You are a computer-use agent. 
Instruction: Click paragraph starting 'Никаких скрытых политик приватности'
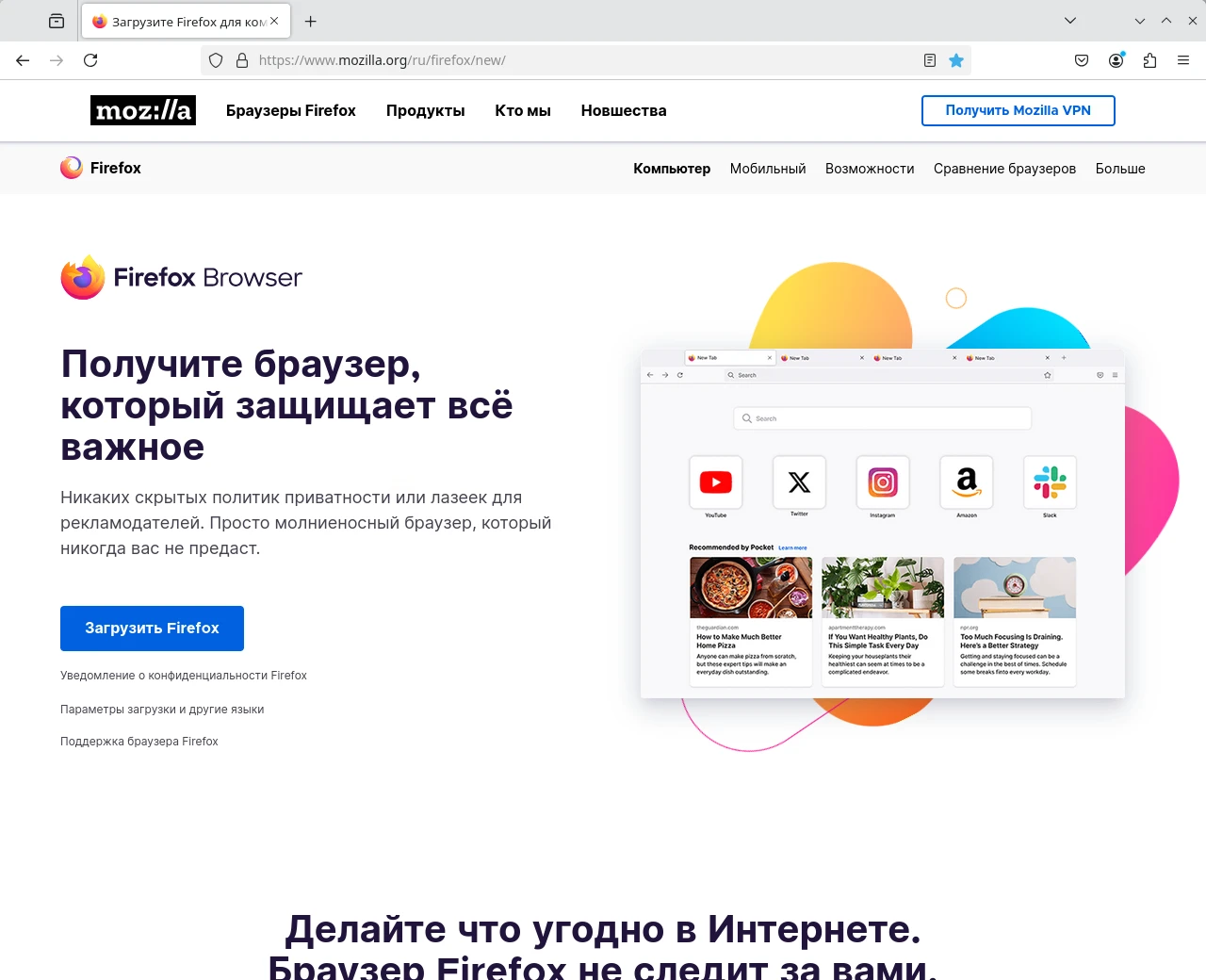[x=306, y=523]
